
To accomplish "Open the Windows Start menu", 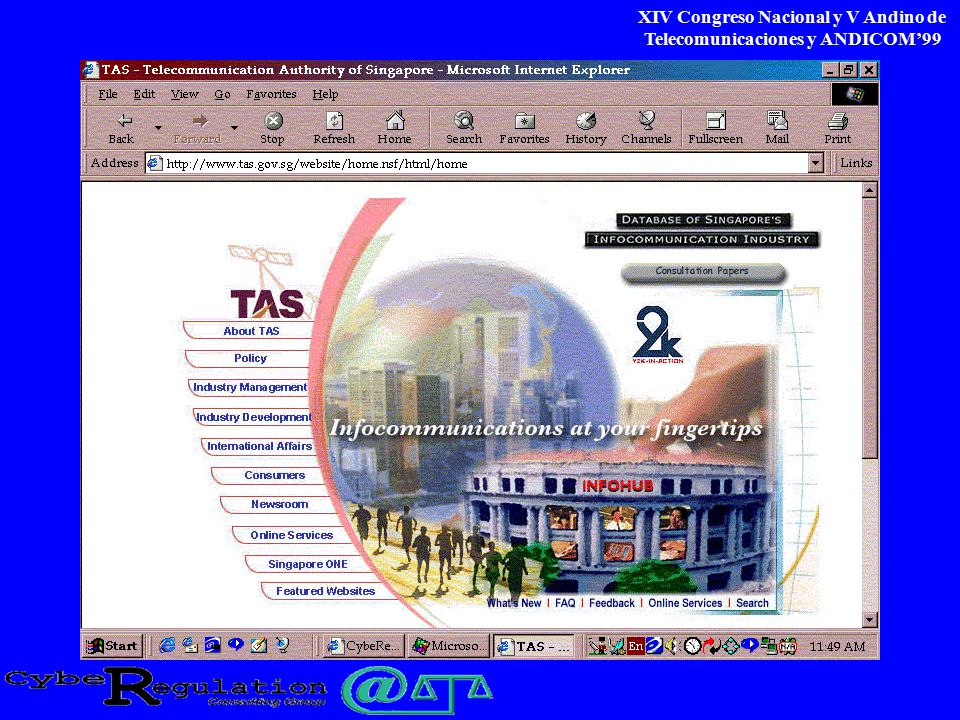I will (x=113, y=646).
